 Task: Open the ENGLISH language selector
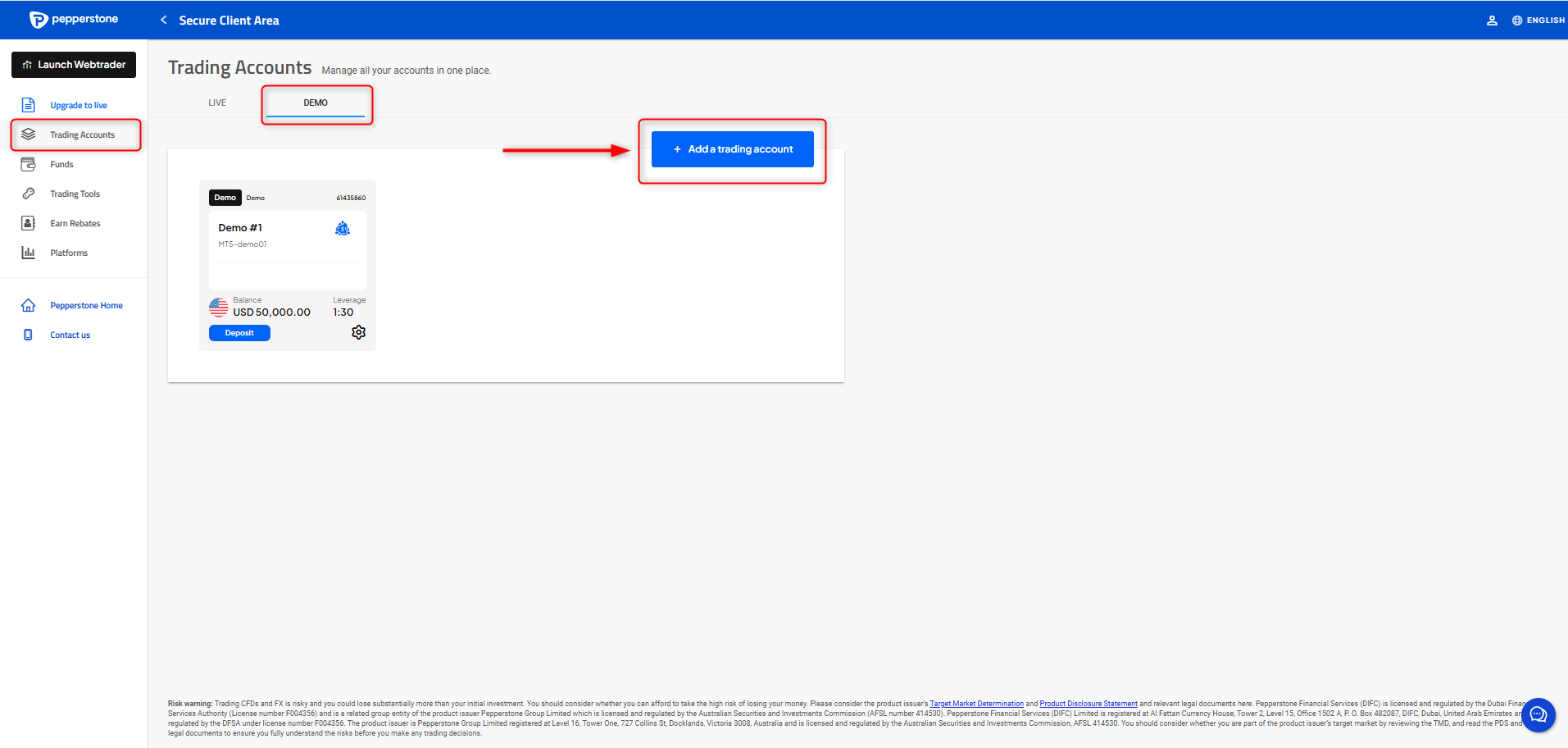pyautogui.click(x=1538, y=21)
